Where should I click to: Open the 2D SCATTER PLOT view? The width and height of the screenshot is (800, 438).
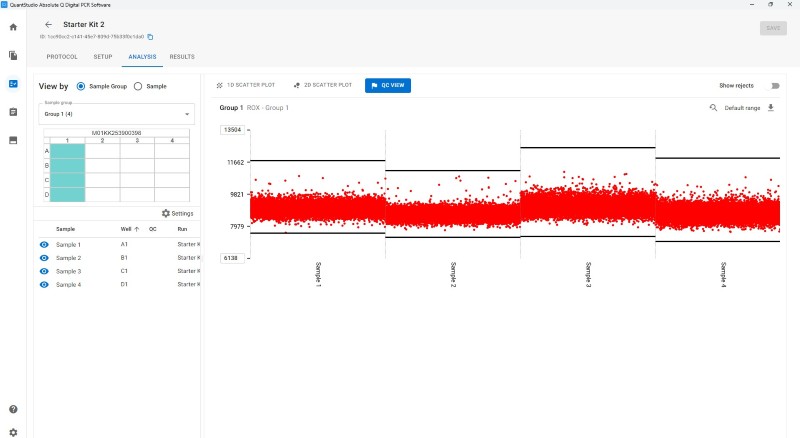[323, 85]
